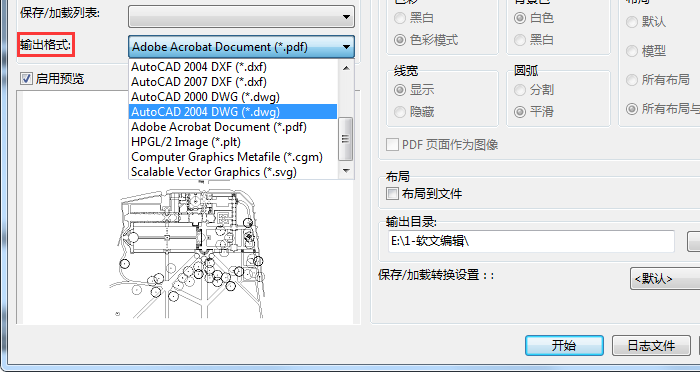Choose 分割 under 圆弧

click(520, 90)
